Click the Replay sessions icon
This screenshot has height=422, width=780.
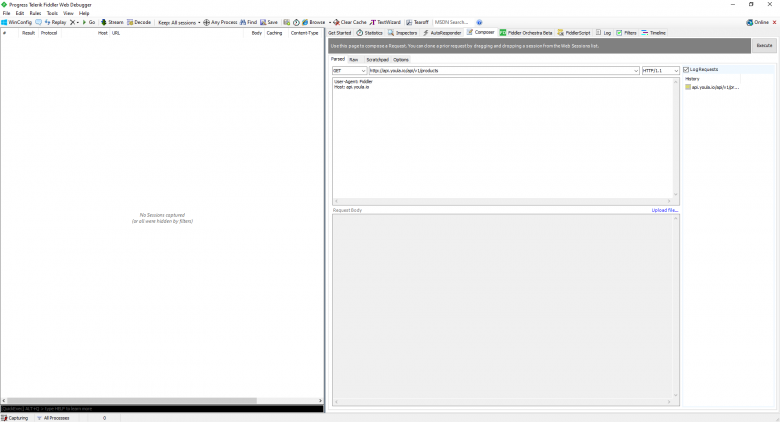point(47,22)
